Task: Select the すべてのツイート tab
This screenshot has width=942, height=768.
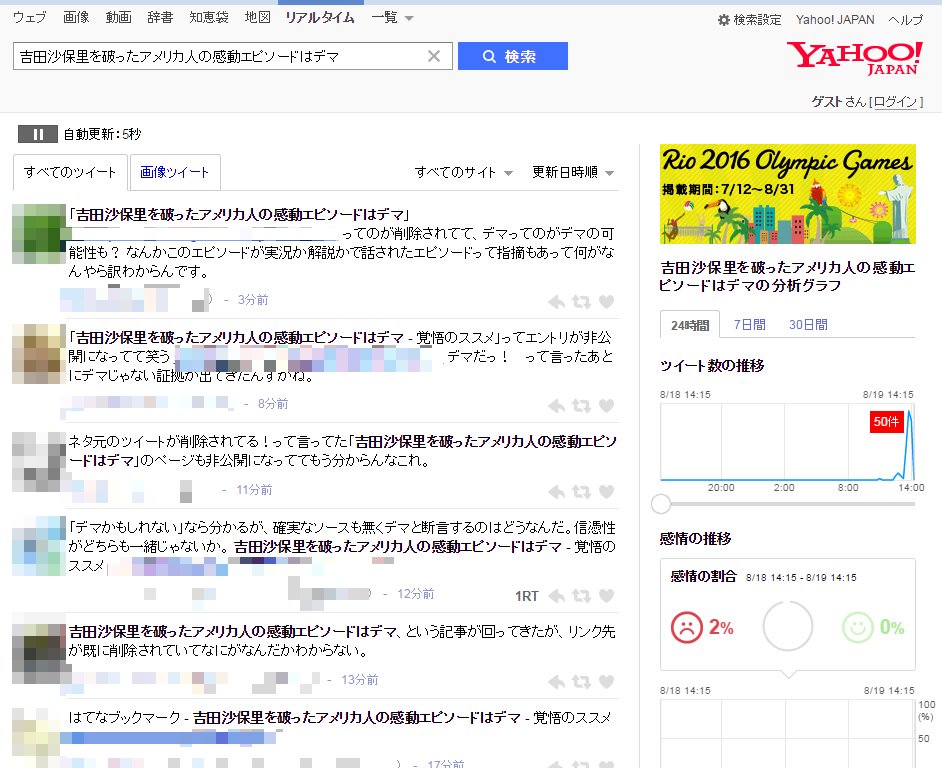Action: [70, 172]
